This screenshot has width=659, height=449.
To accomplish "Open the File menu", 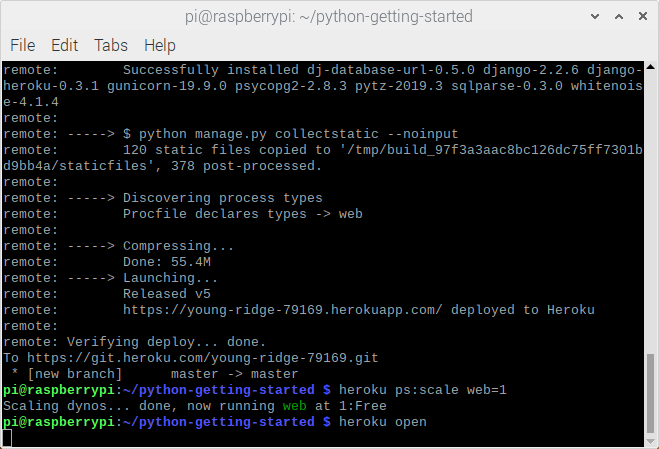I will (x=23, y=45).
